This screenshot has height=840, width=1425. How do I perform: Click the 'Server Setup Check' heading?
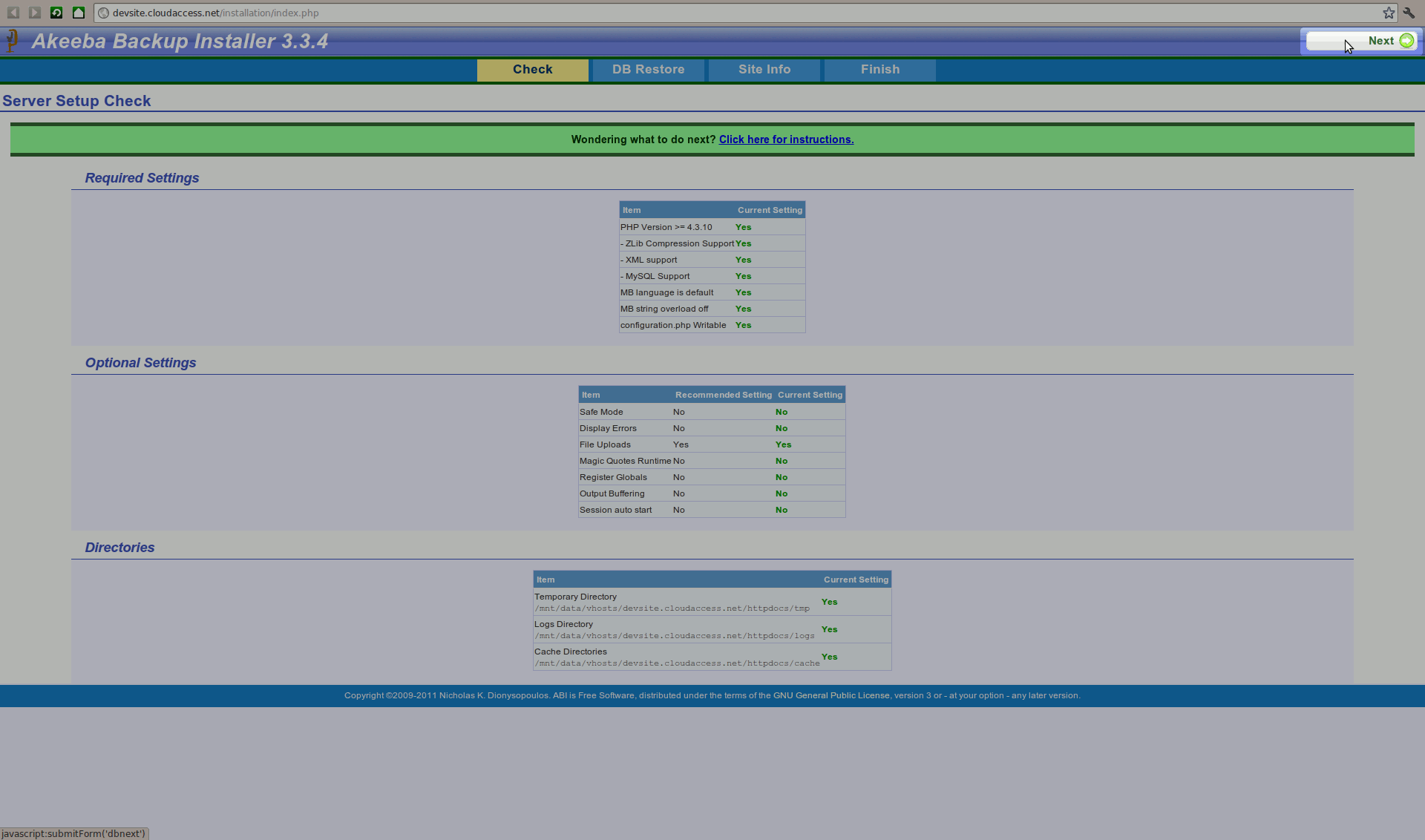tap(76, 101)
